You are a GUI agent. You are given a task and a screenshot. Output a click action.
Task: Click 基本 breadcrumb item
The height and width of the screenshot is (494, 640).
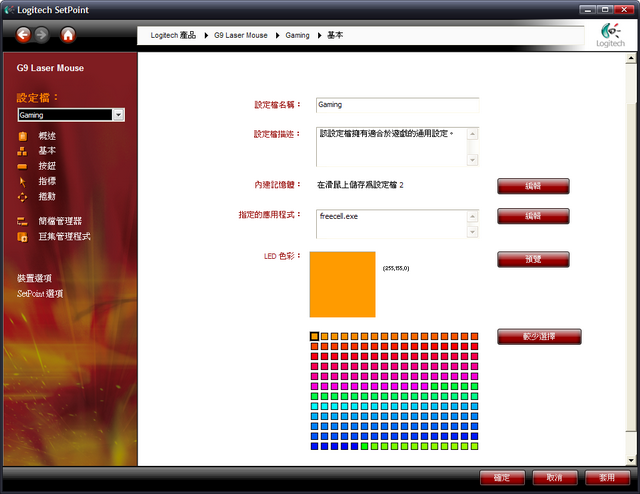coord(335,36)
